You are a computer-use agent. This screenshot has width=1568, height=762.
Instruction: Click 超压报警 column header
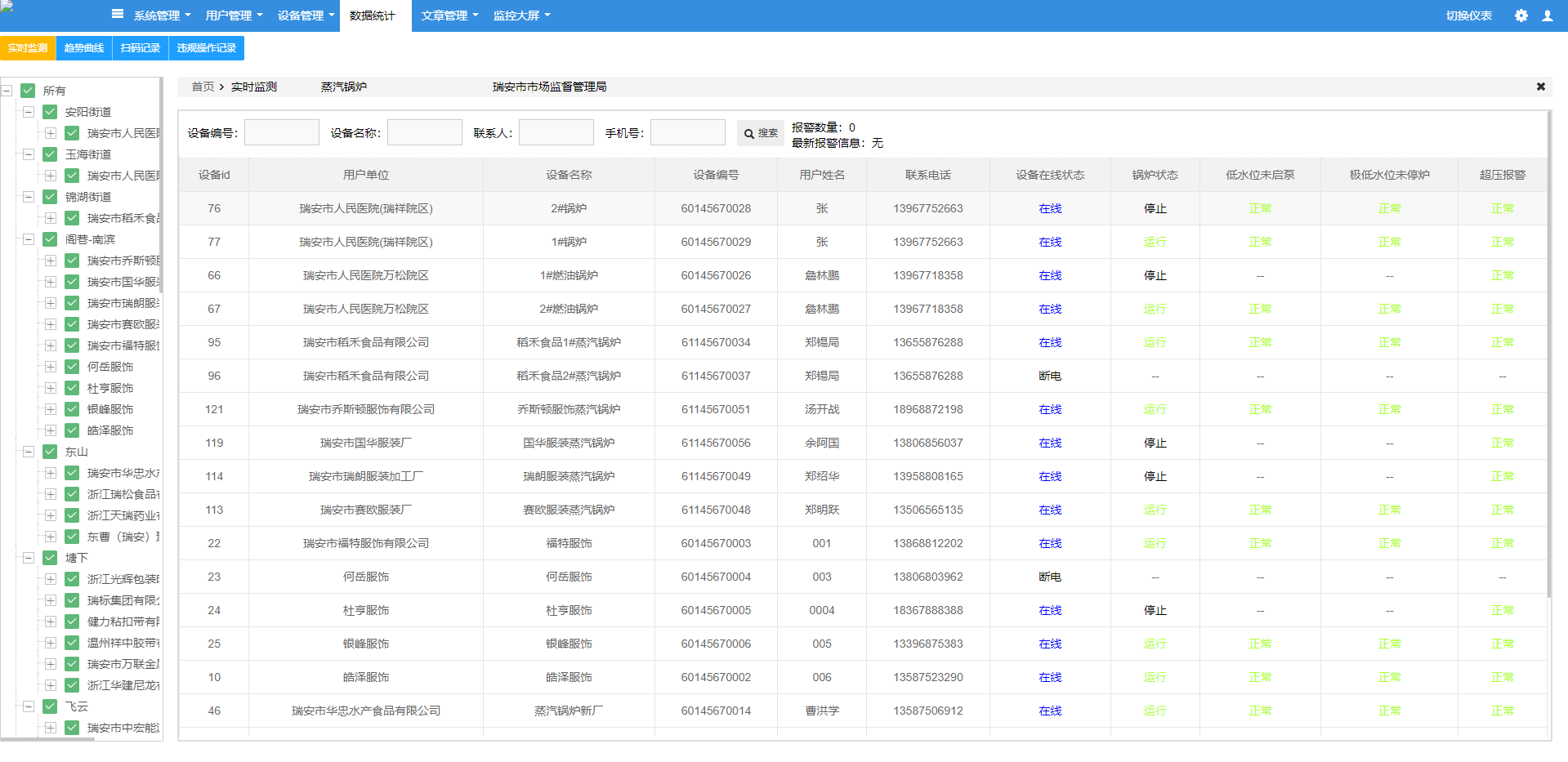pyautogui.click(x=1502, y=175)
